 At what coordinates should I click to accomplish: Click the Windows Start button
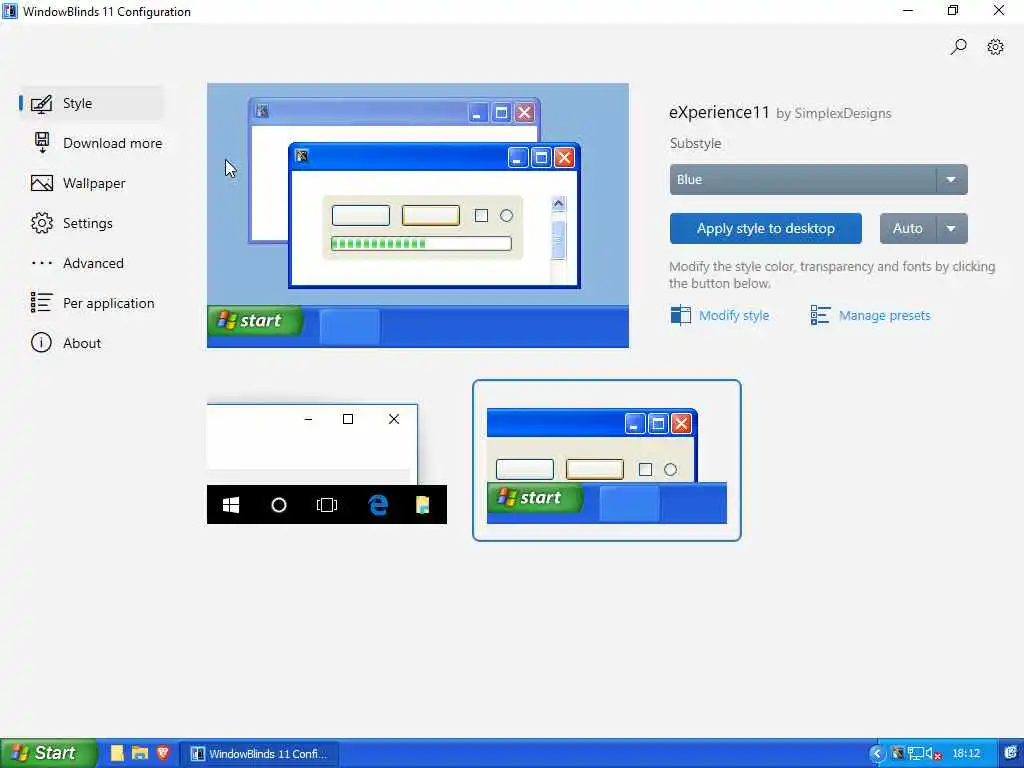(x=48, y=753)
